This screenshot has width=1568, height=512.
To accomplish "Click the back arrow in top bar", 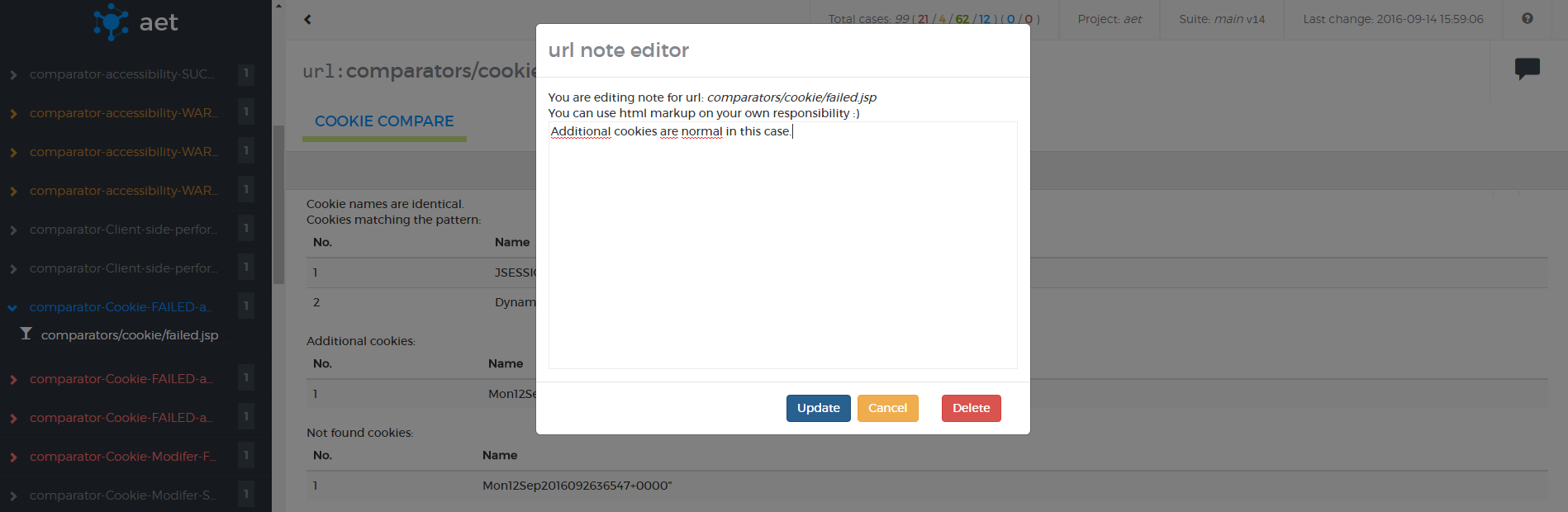I will (x=307, y=19).
